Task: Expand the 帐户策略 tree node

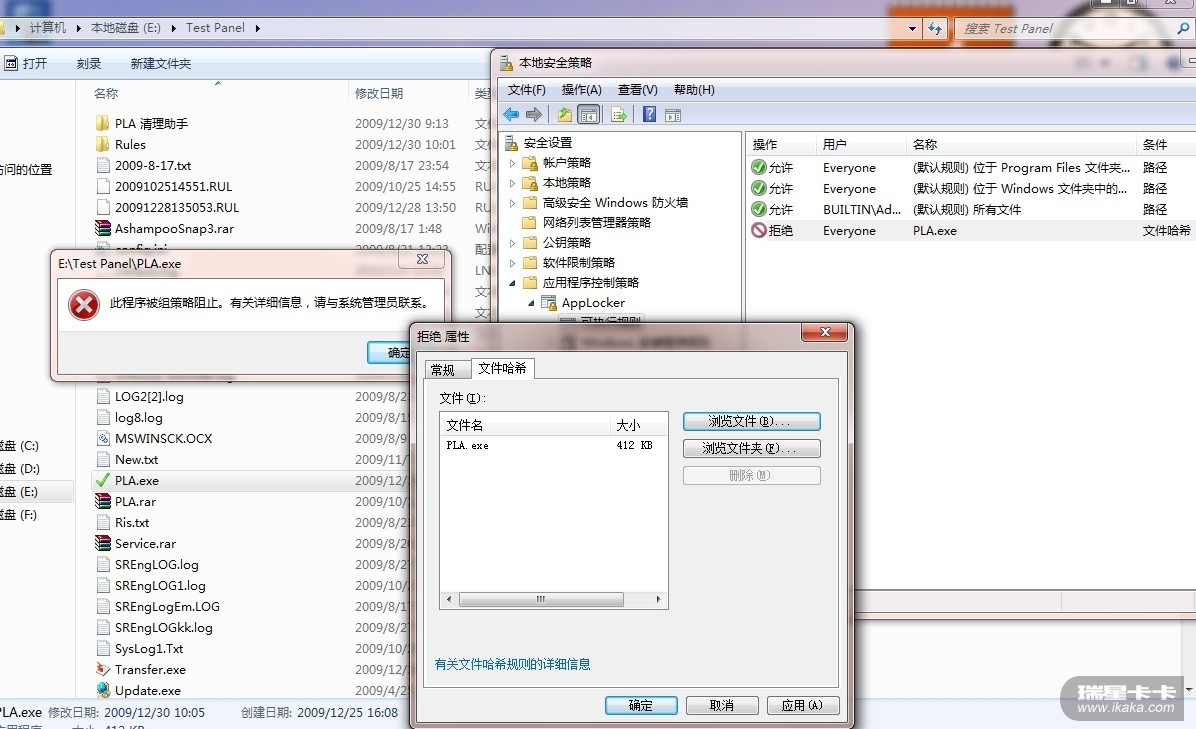Action: click(513, 162)
